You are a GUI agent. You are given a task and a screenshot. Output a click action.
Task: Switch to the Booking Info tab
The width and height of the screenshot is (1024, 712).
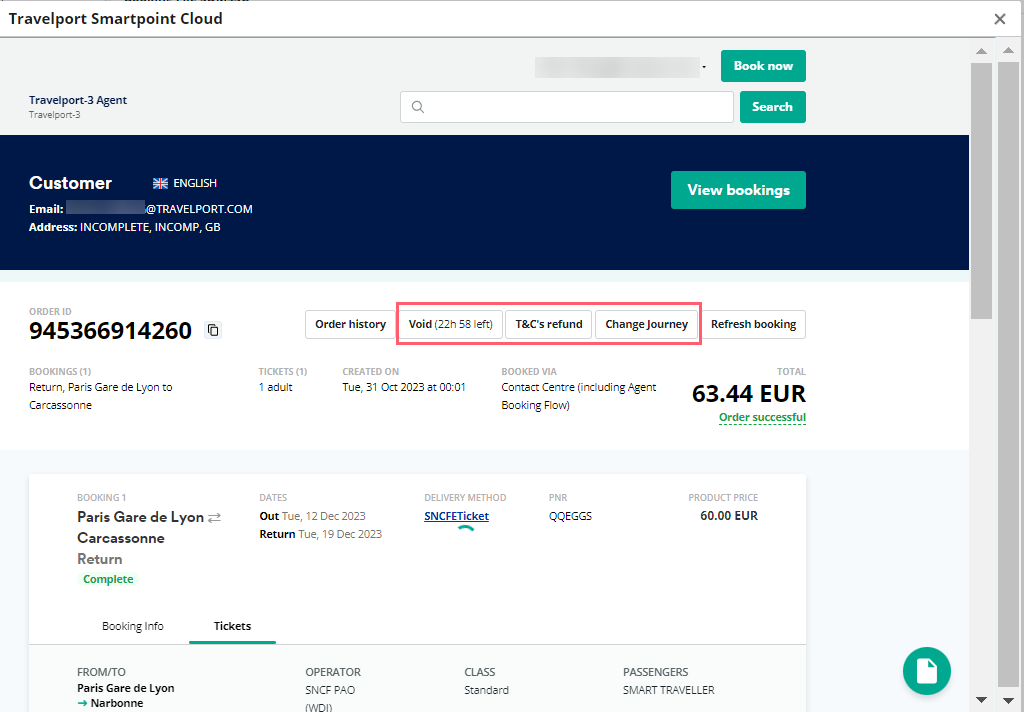pyautogui.click(x=133, y=626)
